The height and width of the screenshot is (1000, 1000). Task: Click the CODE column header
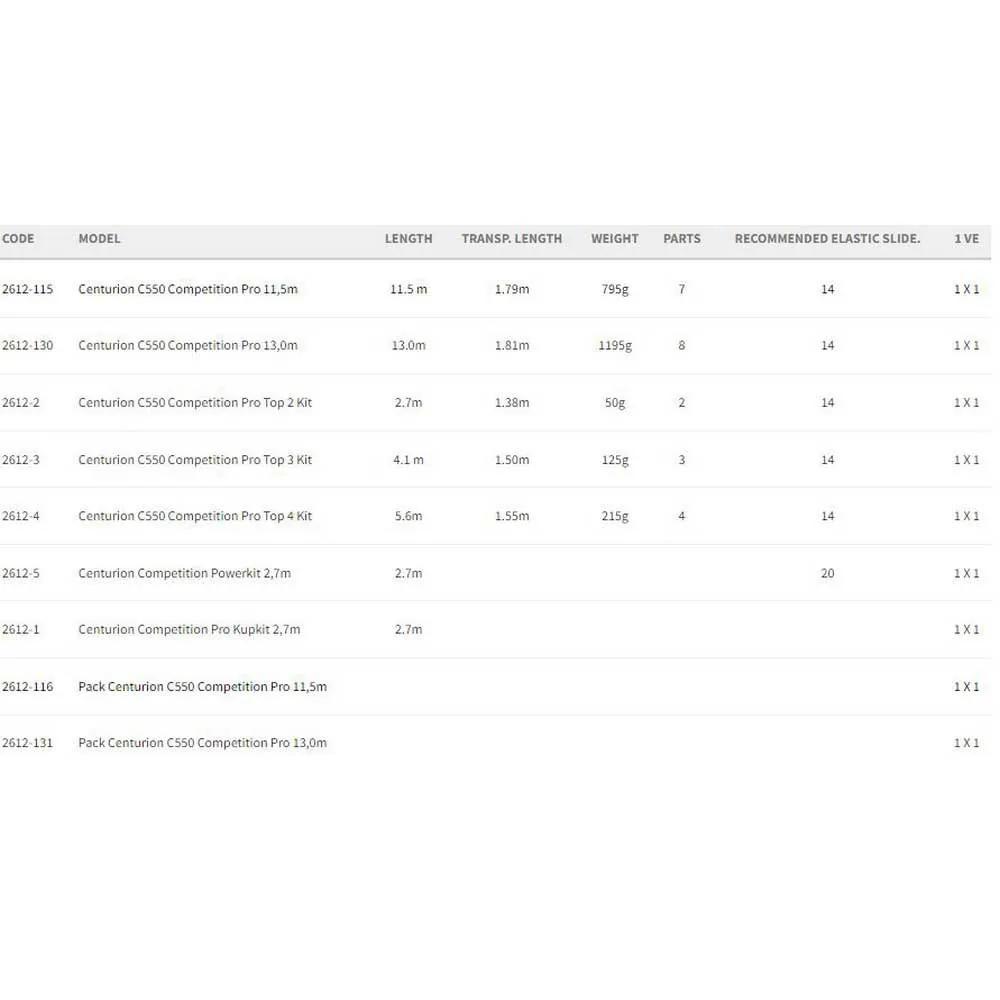(x=18, y=239)
